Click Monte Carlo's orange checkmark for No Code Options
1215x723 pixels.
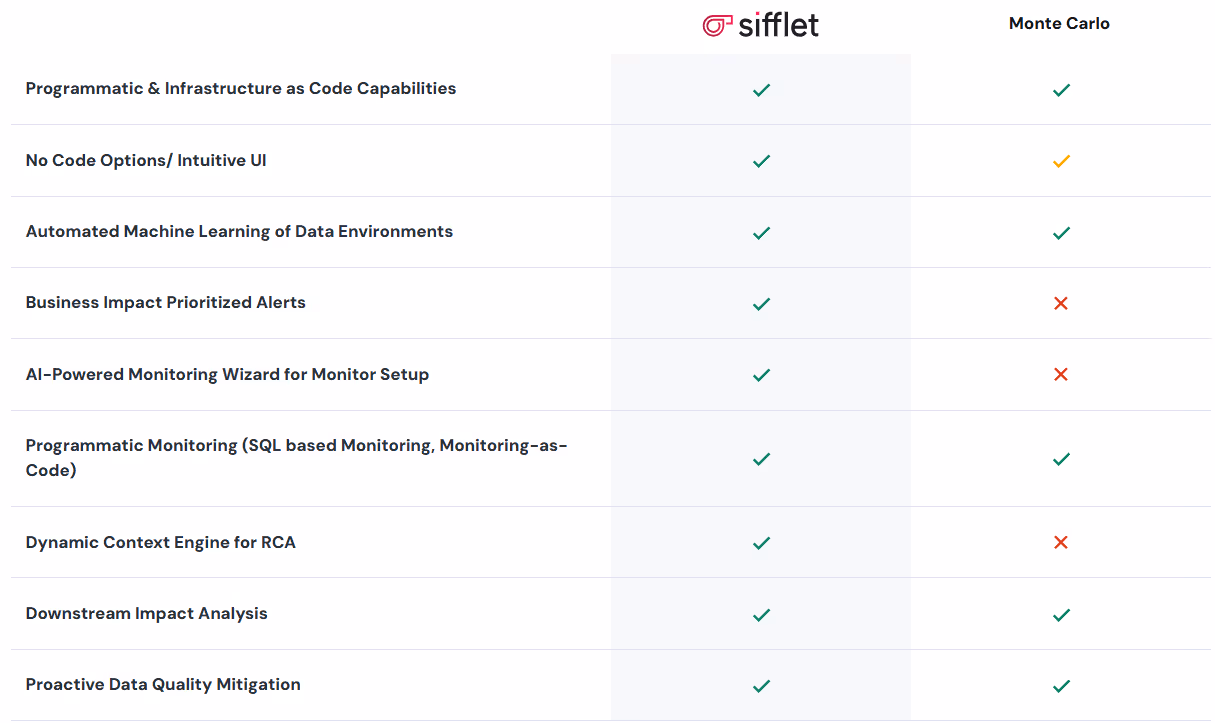coord(1061,161)
